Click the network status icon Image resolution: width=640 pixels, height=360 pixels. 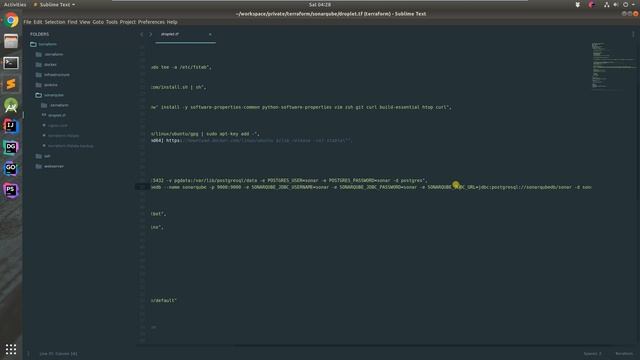click(x=607, y=4)
